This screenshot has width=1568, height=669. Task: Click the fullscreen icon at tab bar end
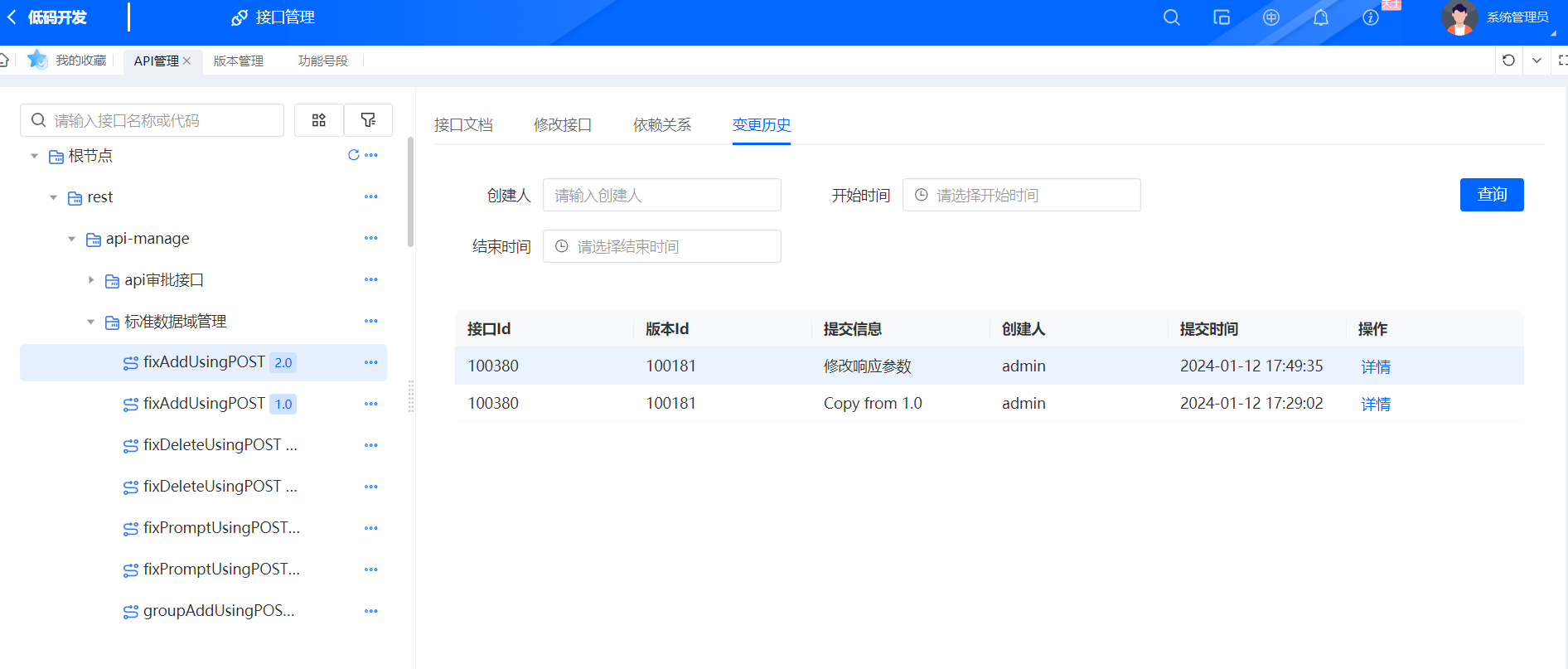coord(1563,61)
